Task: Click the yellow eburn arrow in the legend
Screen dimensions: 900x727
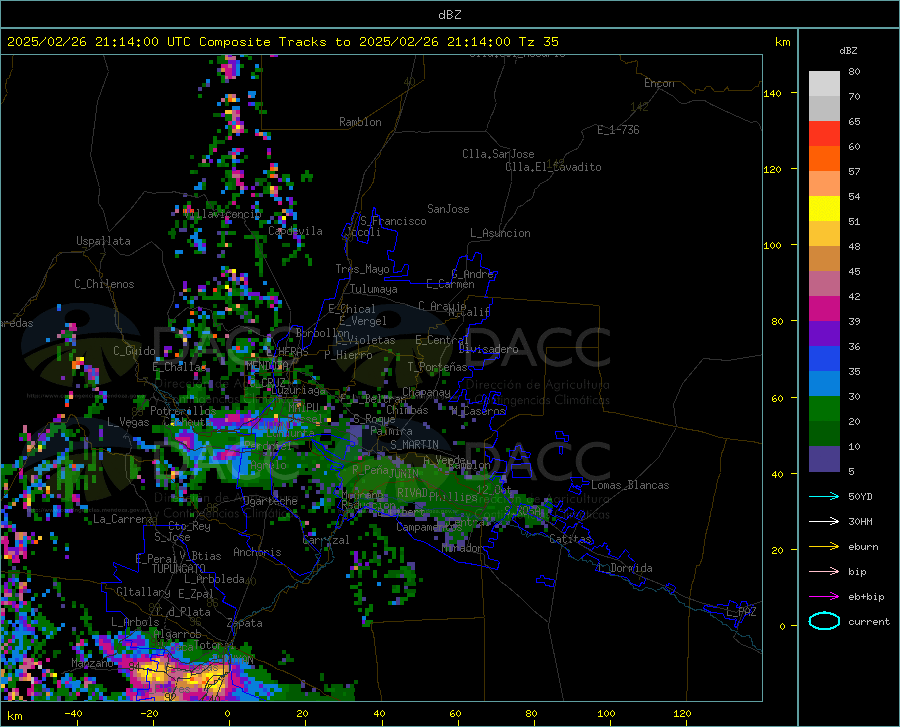Action: (824, 546)
